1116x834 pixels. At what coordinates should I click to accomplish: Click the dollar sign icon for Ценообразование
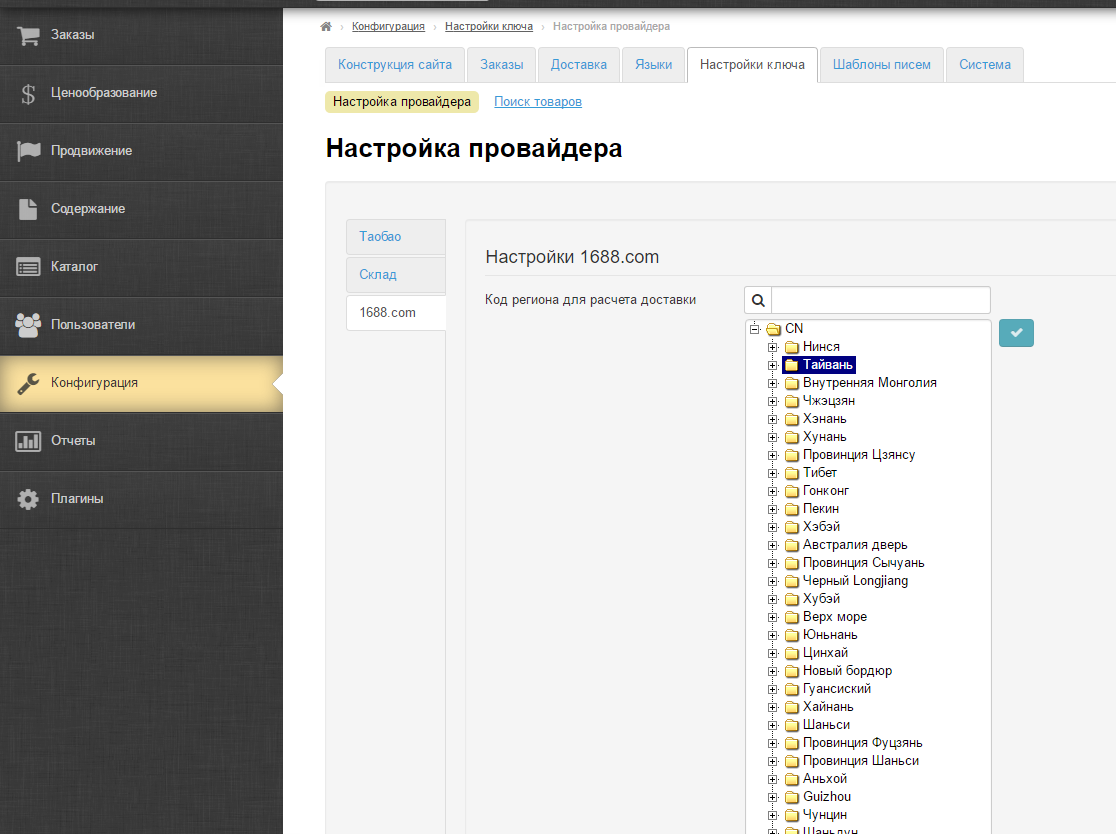[28, 93]
